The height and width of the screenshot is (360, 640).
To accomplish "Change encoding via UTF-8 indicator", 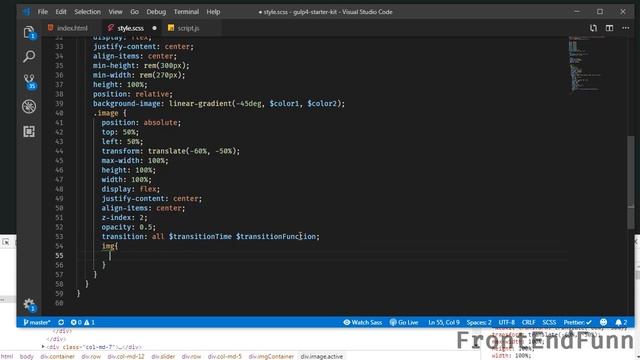I will click(507, 322).
